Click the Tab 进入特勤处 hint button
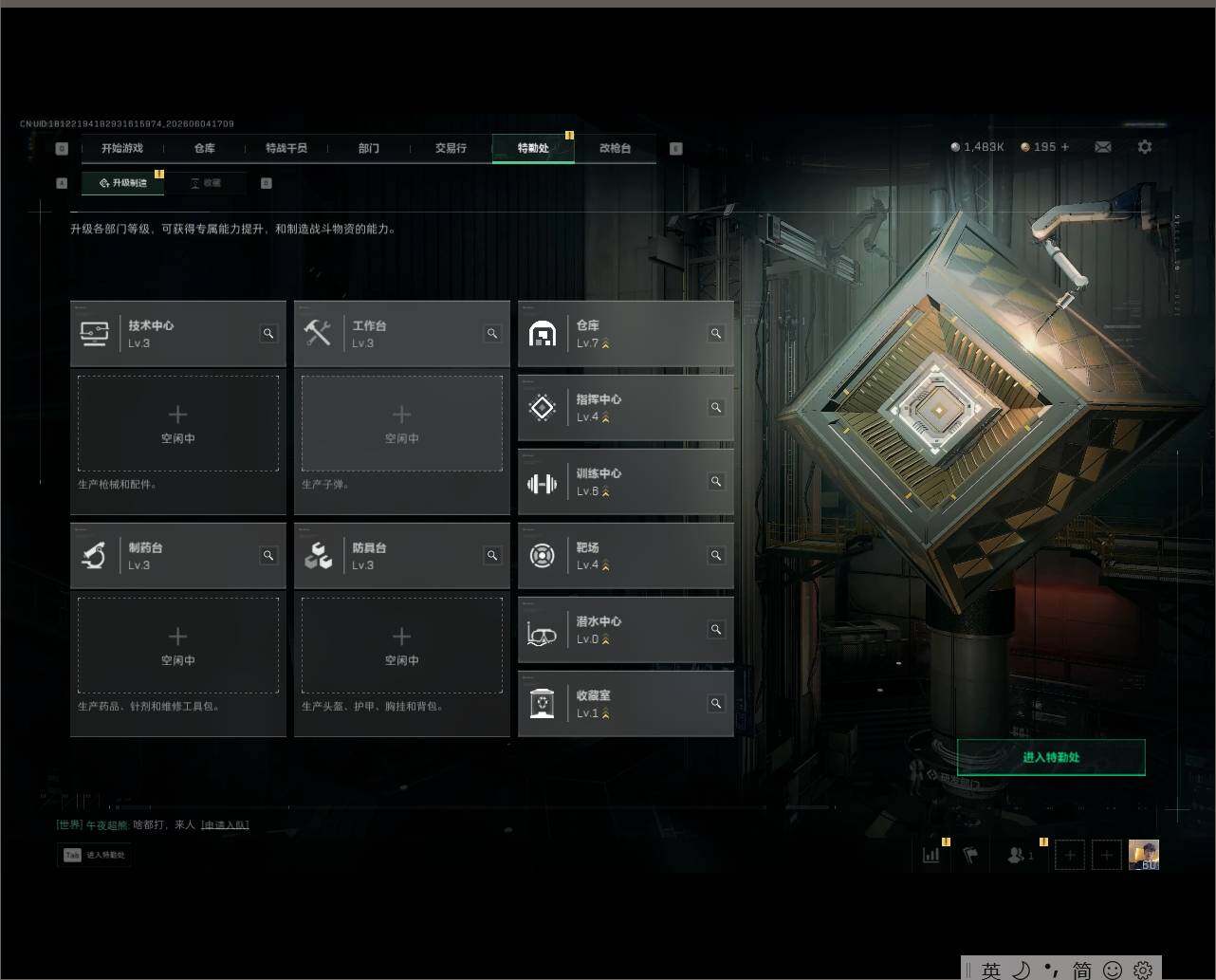1216x980 pixels. click(94, 855)
